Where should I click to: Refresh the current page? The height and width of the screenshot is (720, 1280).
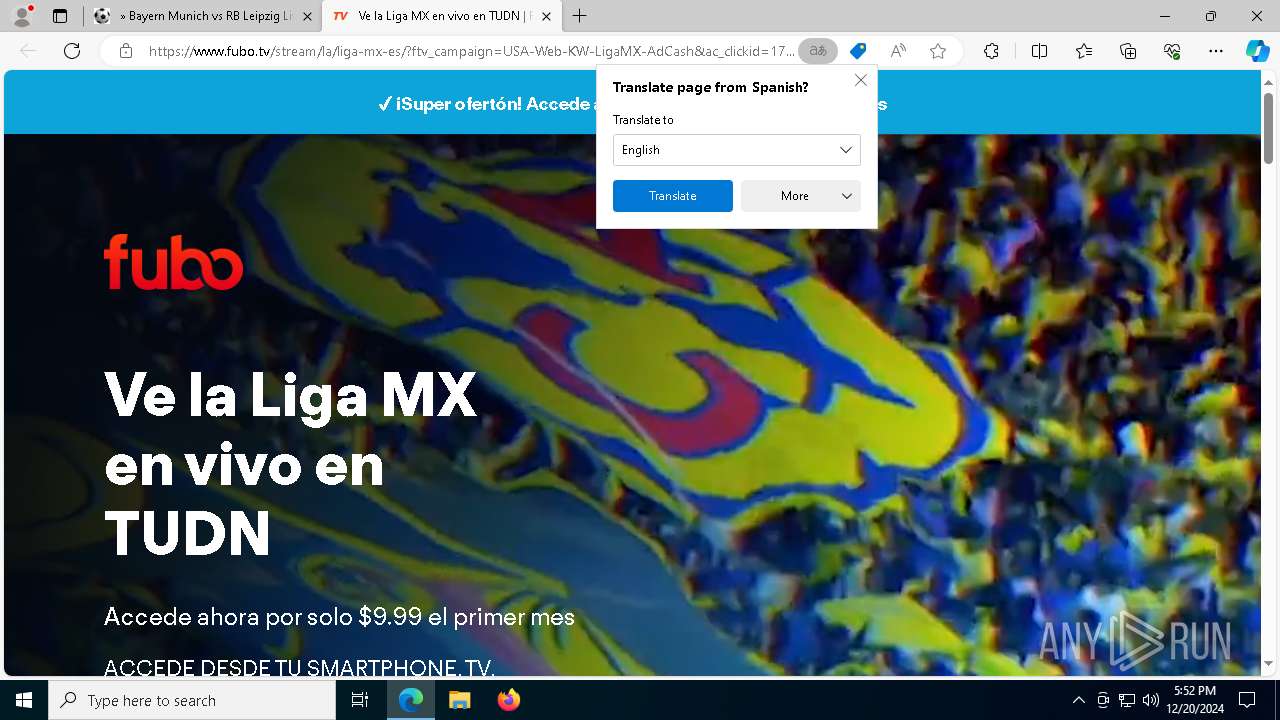(x=72, y=51)
